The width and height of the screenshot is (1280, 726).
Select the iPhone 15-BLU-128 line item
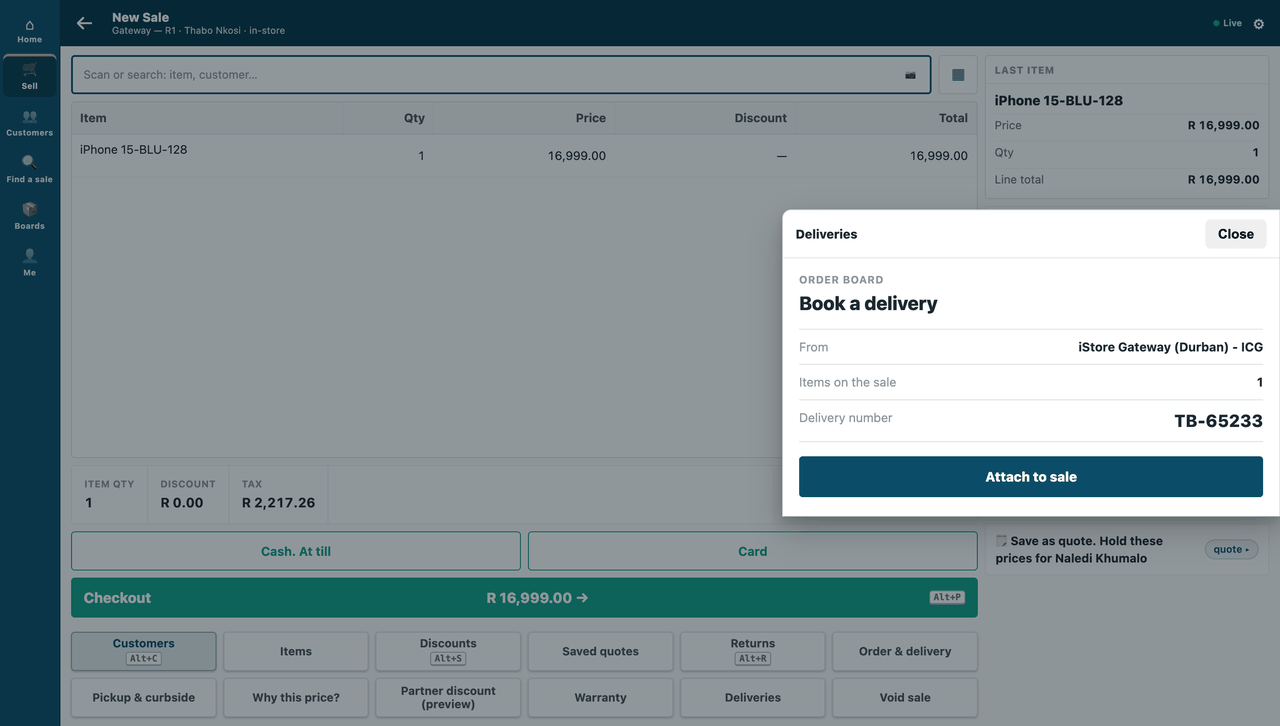[x=524, y=156]
